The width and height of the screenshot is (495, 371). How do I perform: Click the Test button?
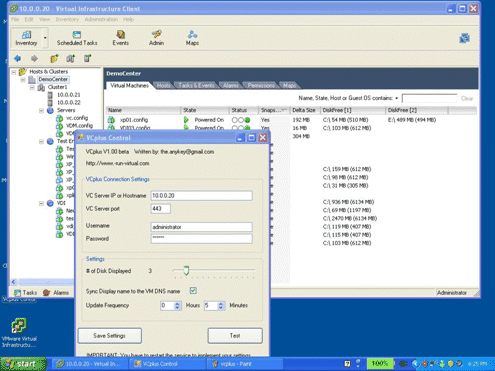coord(235,336)
